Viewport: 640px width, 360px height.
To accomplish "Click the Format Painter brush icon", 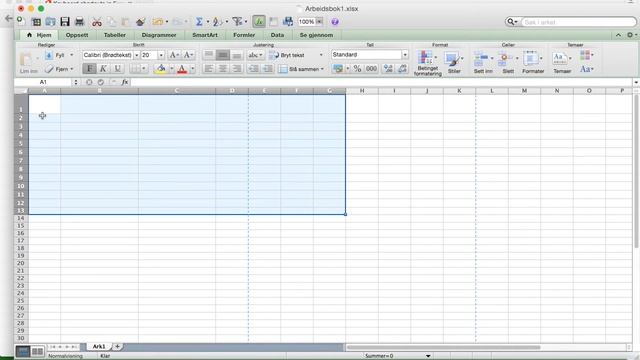I will (140, 22).
